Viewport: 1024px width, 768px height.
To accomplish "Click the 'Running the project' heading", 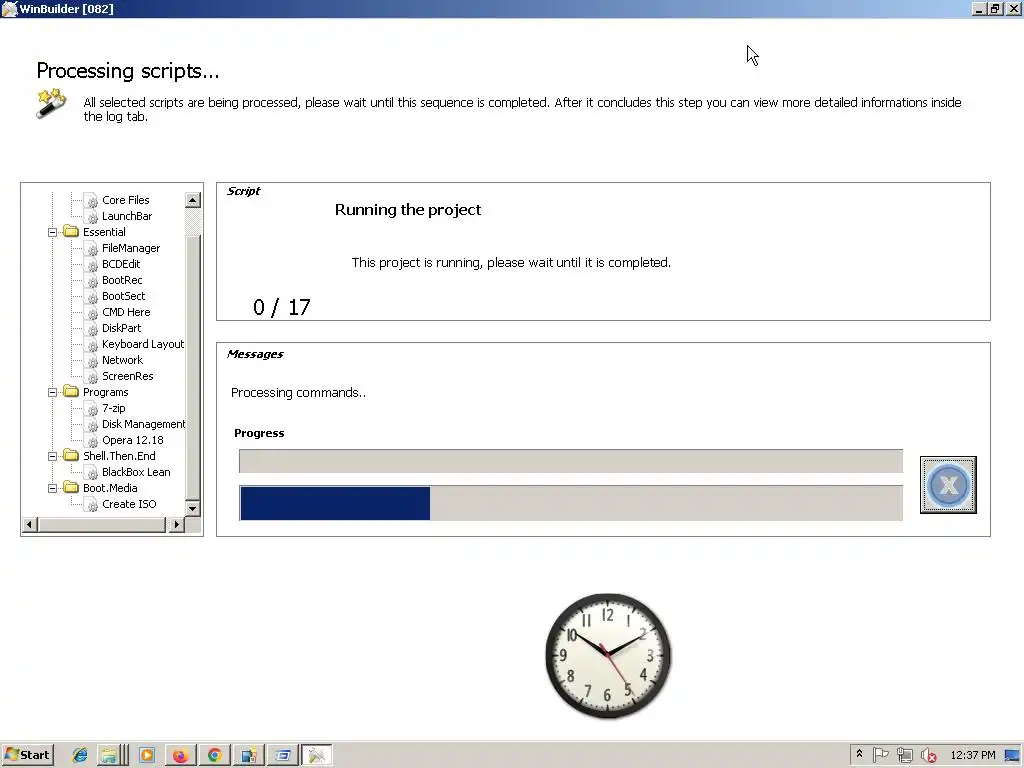I will tap(408, 210).
